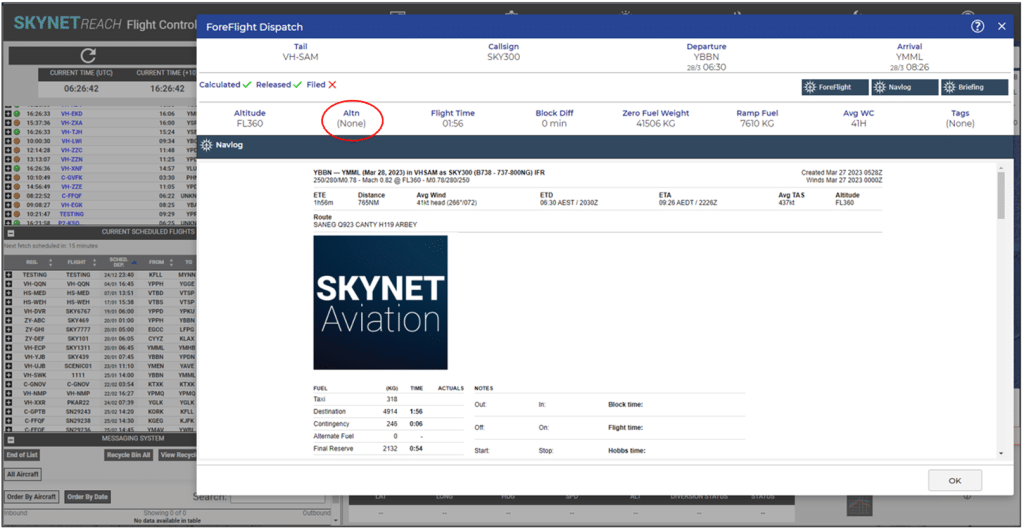Click the red Filed cross mark

(x=332, y=85)
